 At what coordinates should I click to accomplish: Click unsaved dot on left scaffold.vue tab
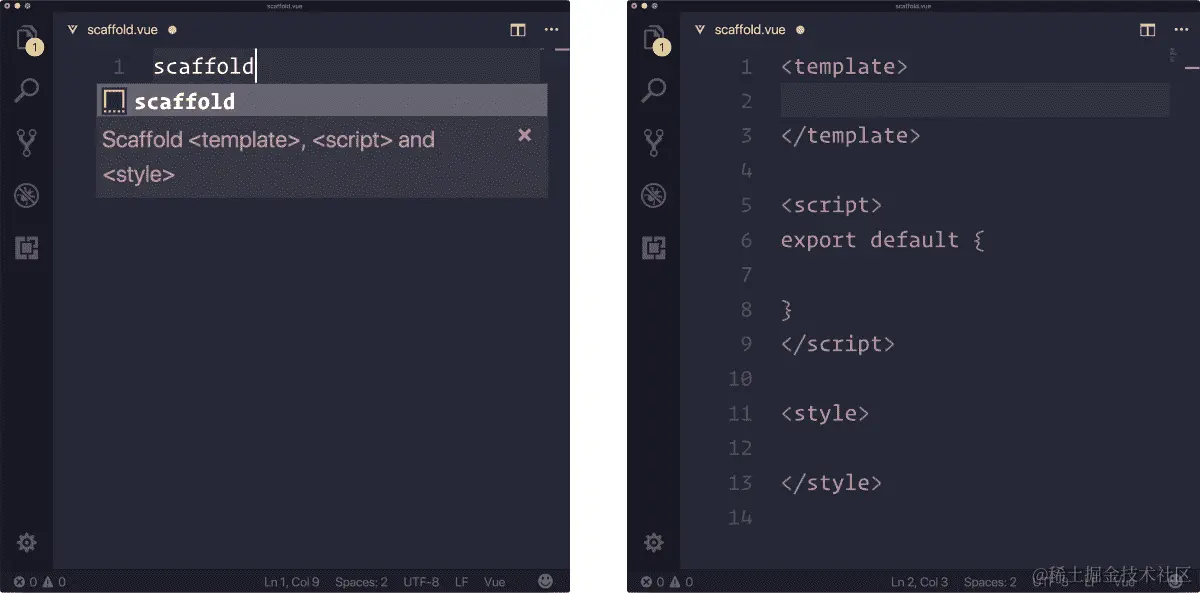pos(173,30)
